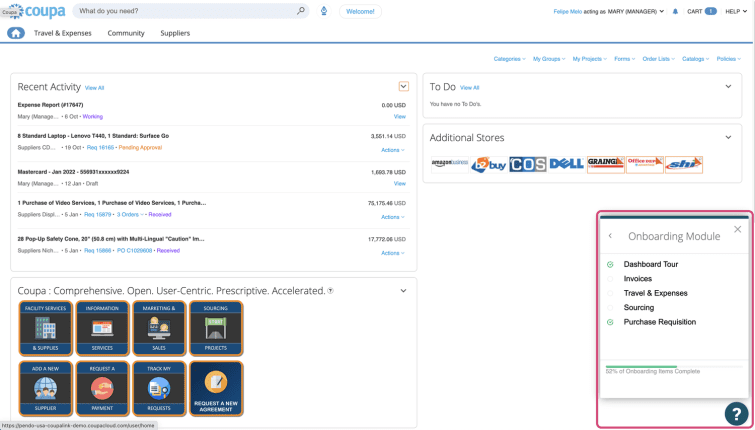Click the onboarding progress bar
The width and height of the screenshot is (755, 430).
[674, 367]
